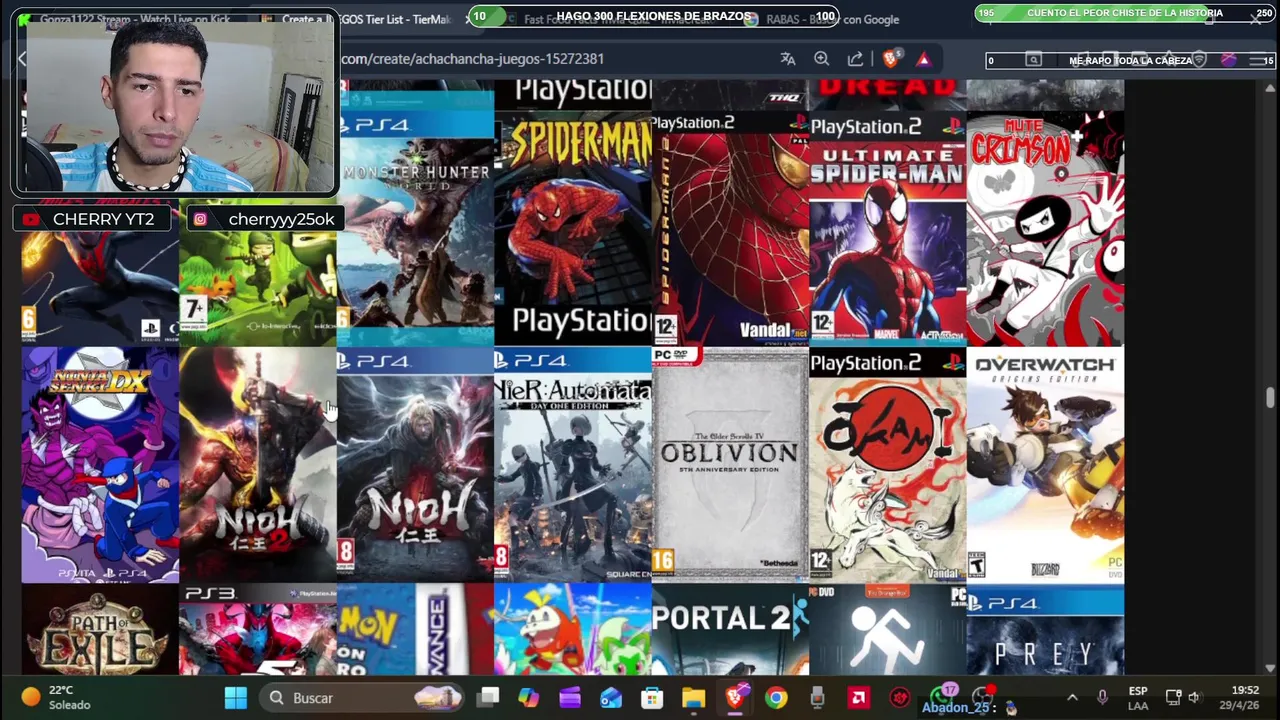
Task: Click the Brave browser taskbar icon
Action: click(735, 698)
